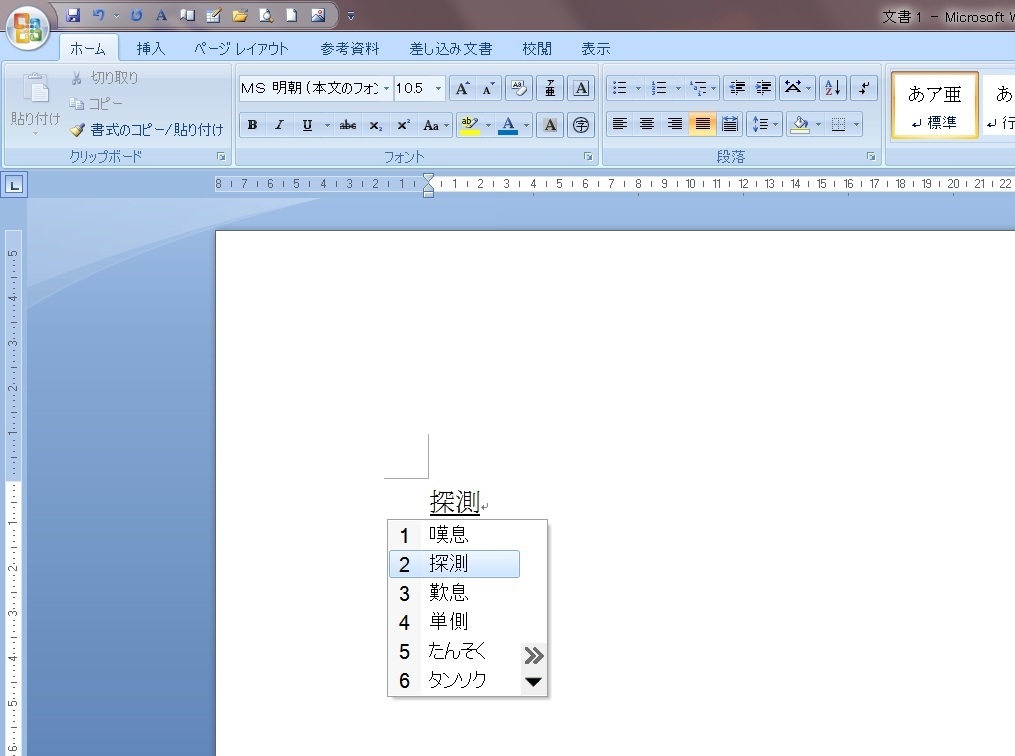The height and width of the screenshot is (756, 1015).
Task: Apply the 標準 style
Action: pos(934,106)
